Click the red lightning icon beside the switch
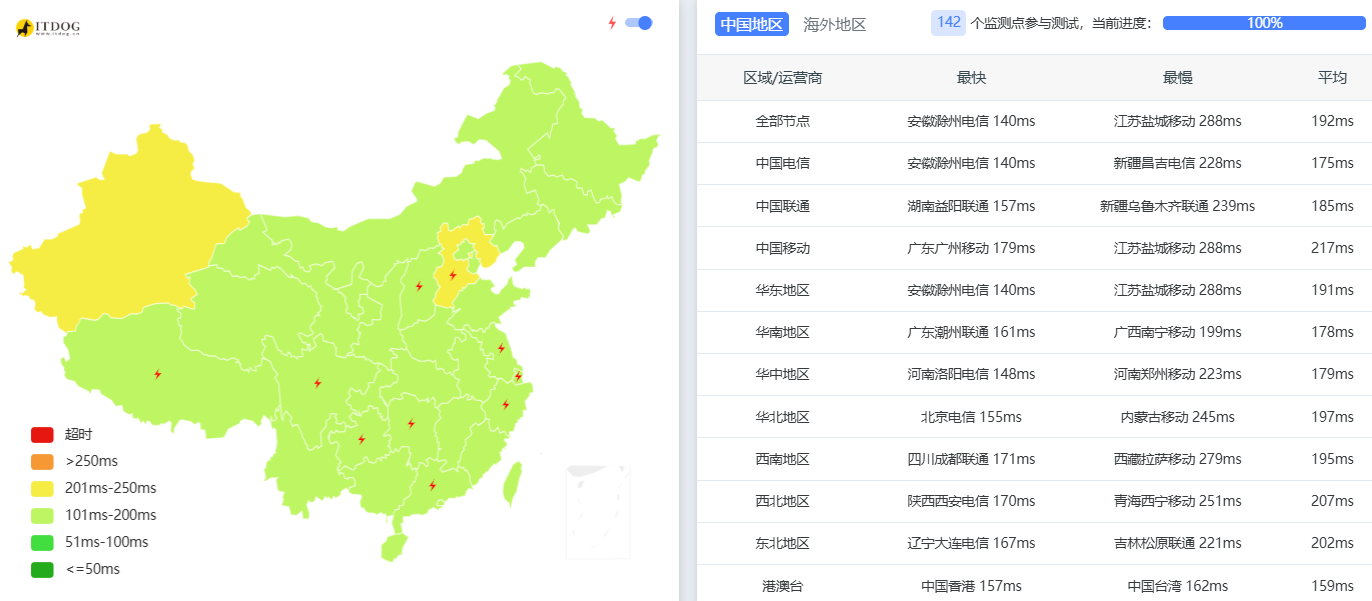 point(612,23)
